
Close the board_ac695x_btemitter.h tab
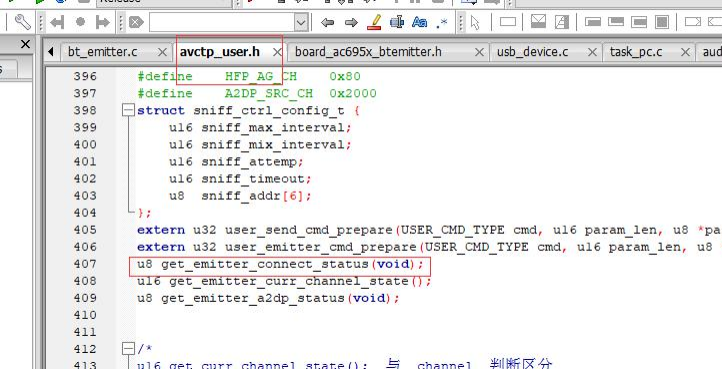click(x=479, y=53)
